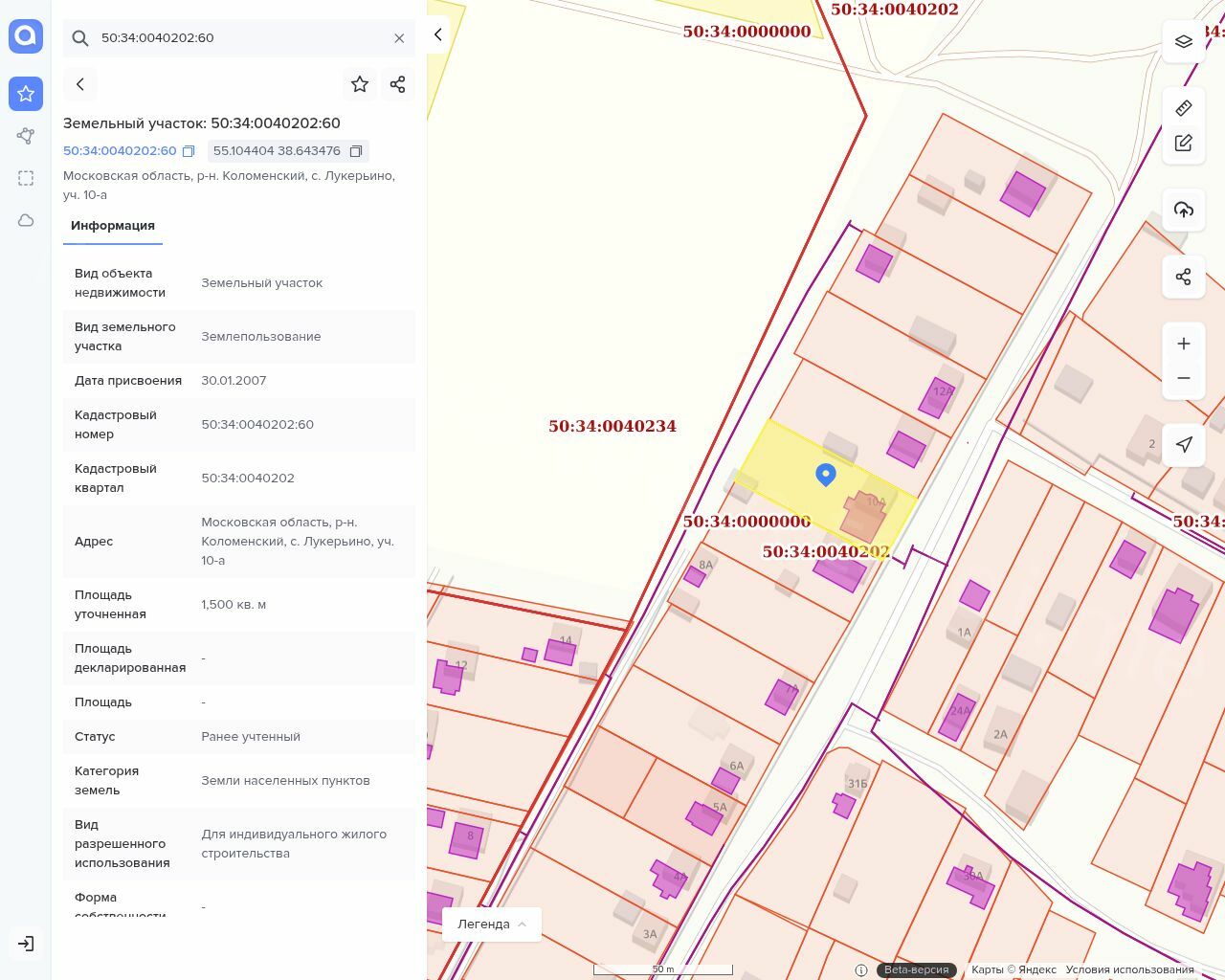Open Условия использования link
The height and width of the screenshot is (980, 1225).
coord(1129,969)
